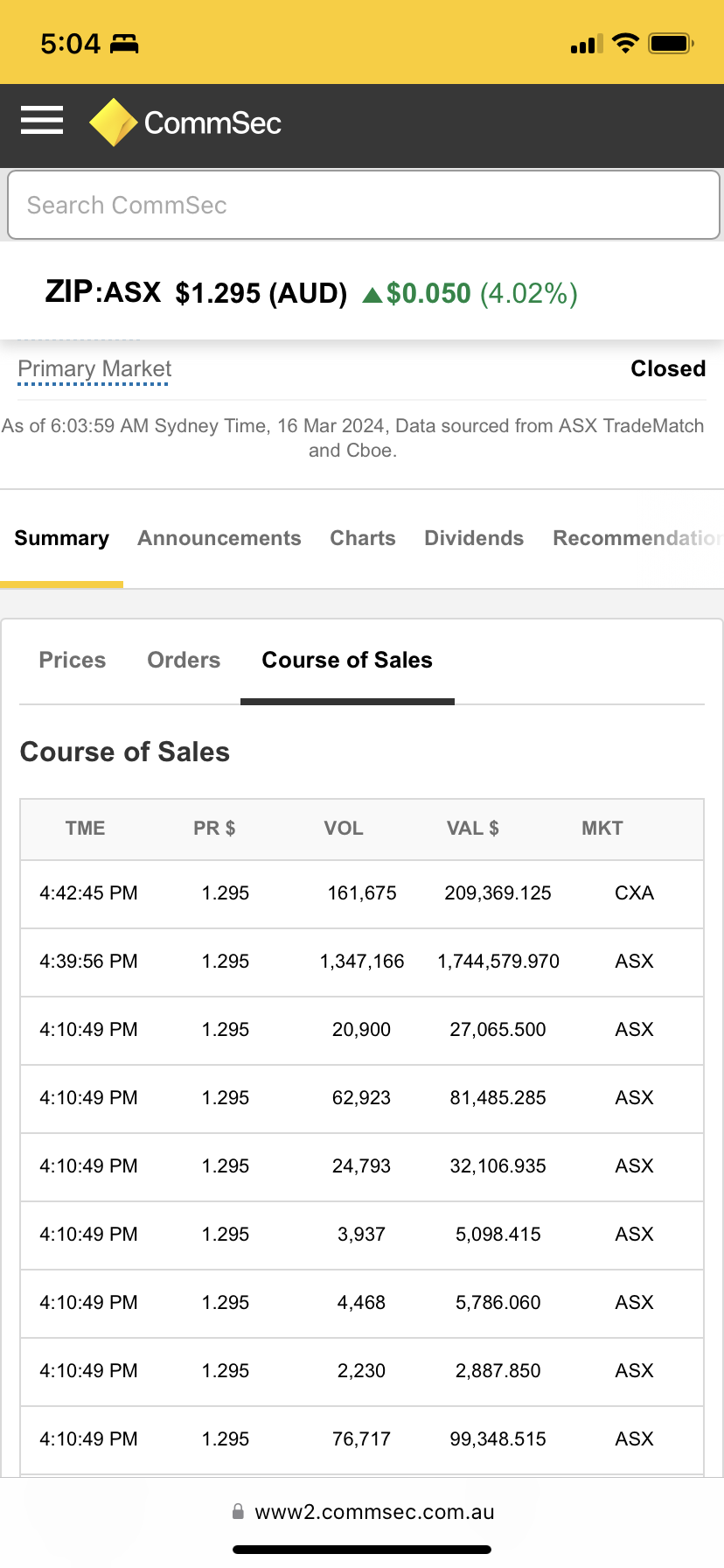Tap the MKT column header
The image size is (724, 1568).
point(602,829)
